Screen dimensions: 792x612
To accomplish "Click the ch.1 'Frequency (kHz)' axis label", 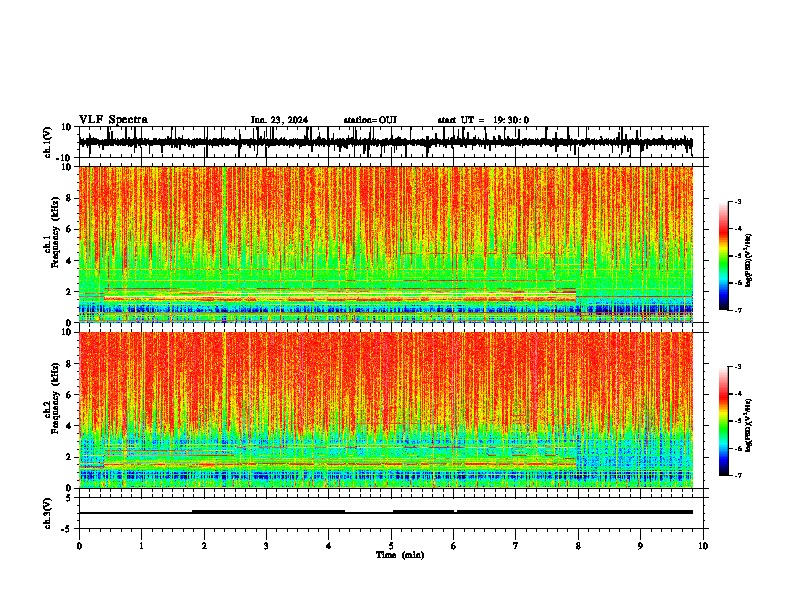I will point(55,232).
